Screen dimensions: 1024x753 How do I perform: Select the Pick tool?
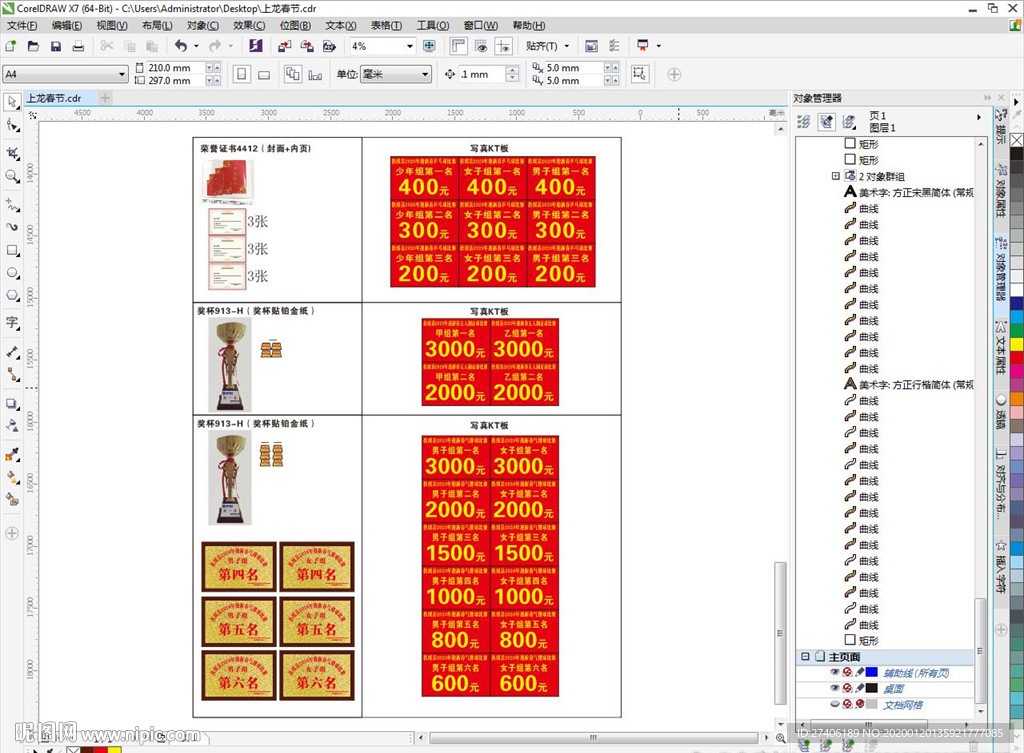pos(12,102)
